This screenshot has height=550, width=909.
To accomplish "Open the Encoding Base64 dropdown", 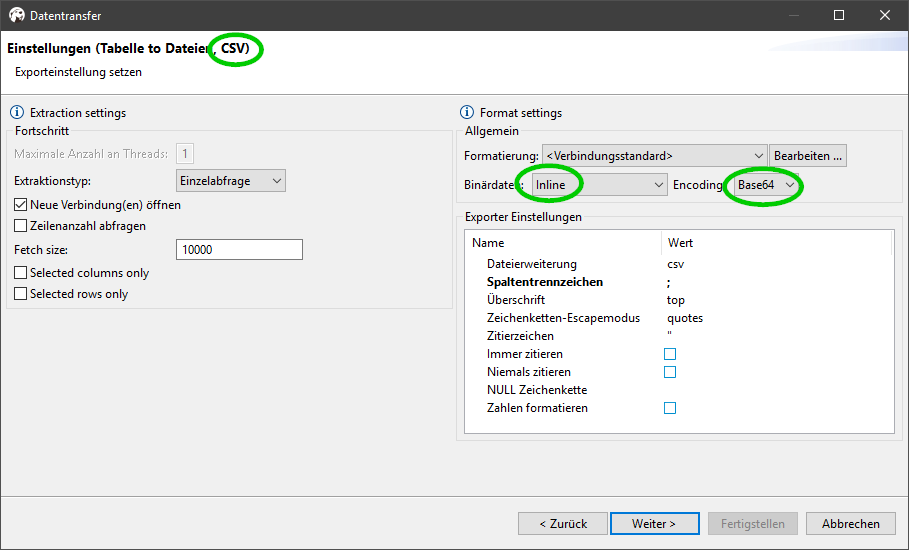I will pyautogui.click(x=766, y=185).
